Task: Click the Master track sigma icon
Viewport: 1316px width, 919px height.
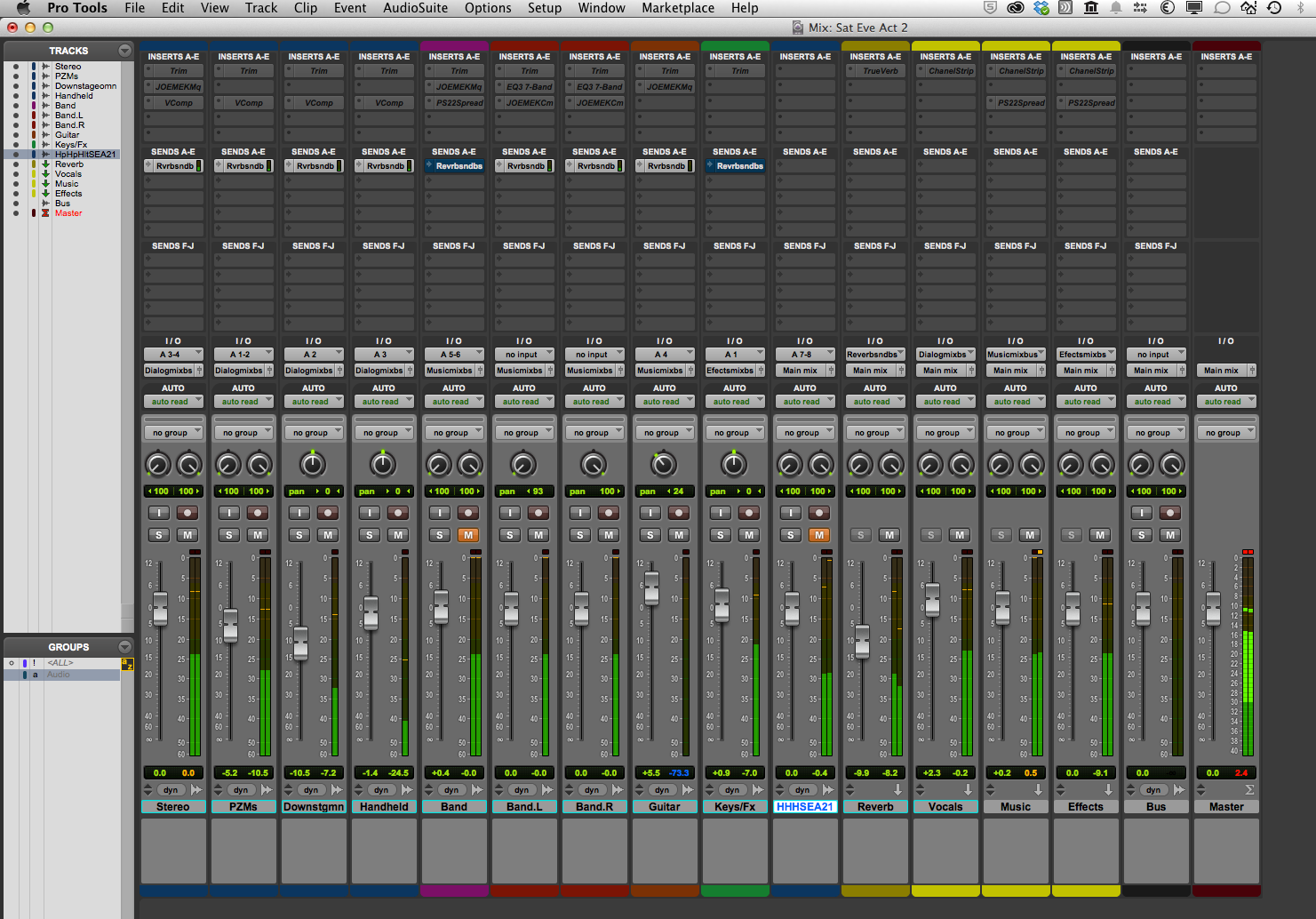Action: click(1249, 790)
